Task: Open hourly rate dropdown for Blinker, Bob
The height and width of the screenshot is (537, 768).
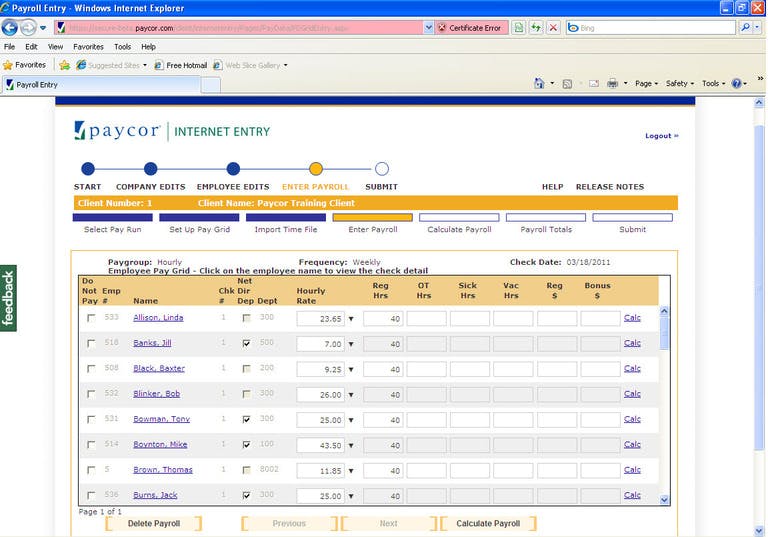Action: coord(351,395)
